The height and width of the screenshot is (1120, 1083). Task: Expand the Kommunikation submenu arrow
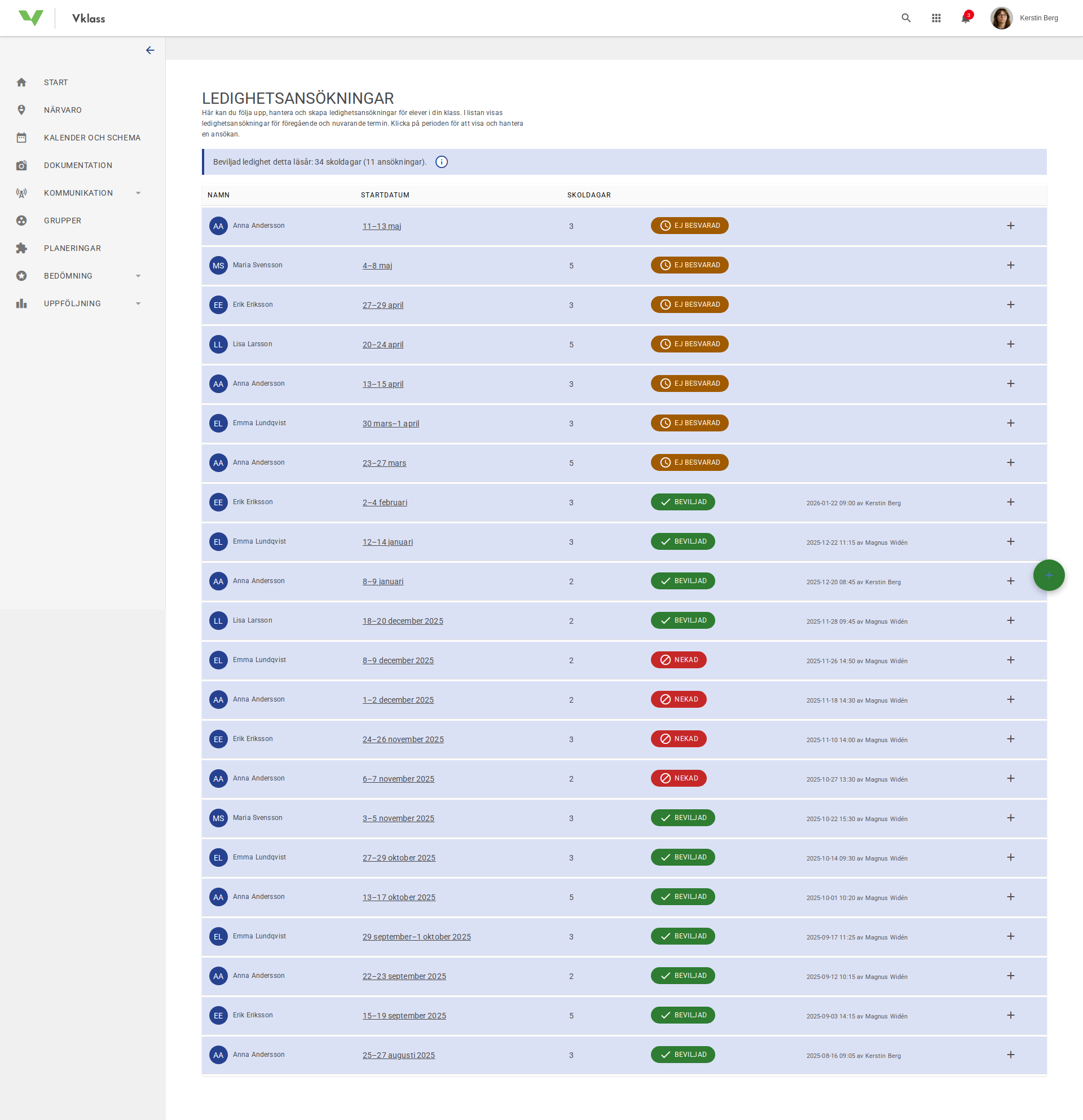pos(138,193)
